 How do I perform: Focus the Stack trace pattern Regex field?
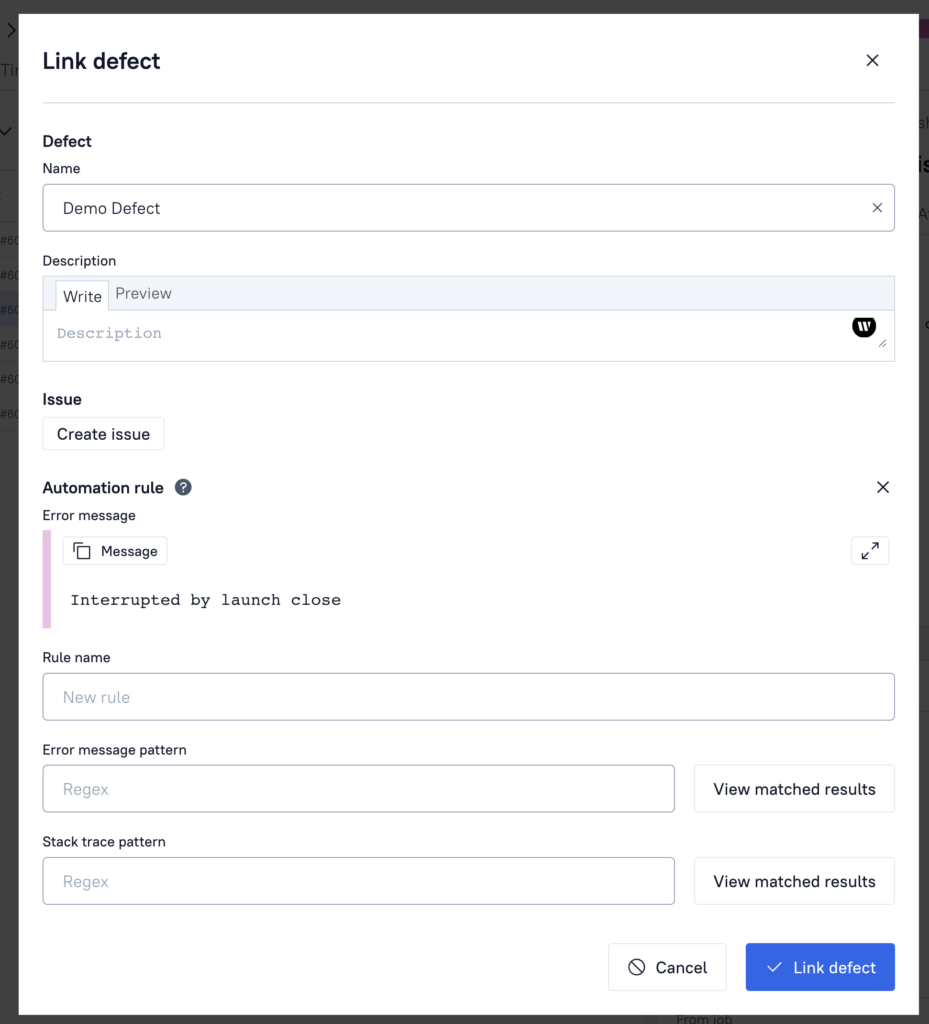(358, 881)
